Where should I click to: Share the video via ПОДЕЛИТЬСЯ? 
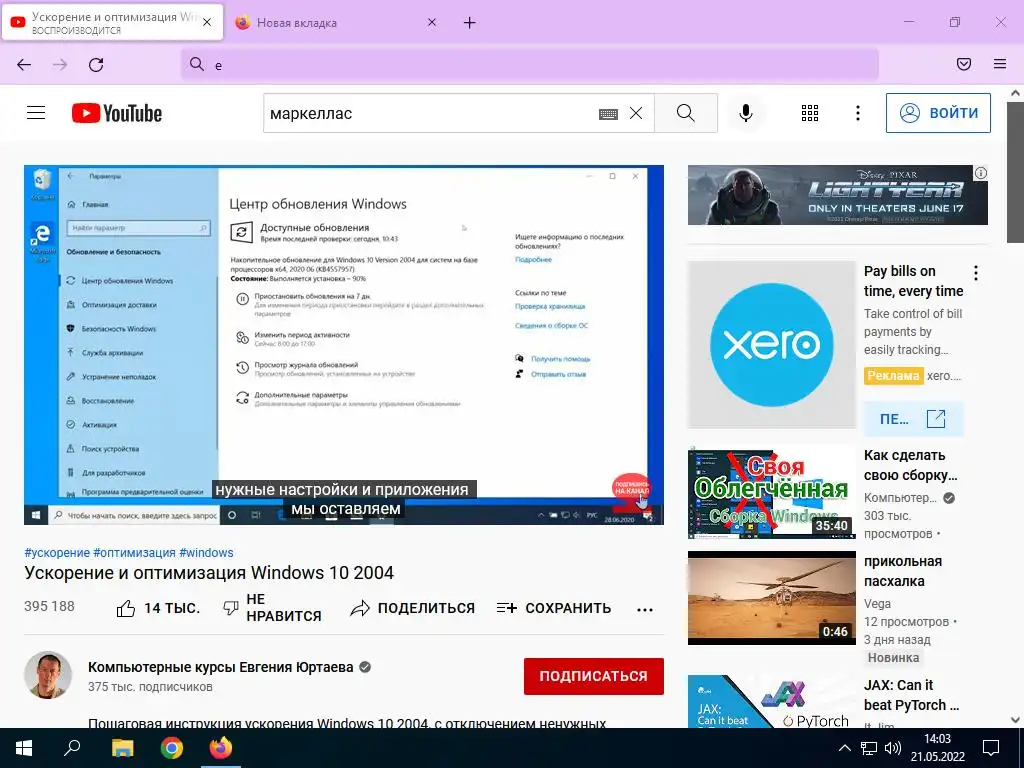click(x=412, y=609)
